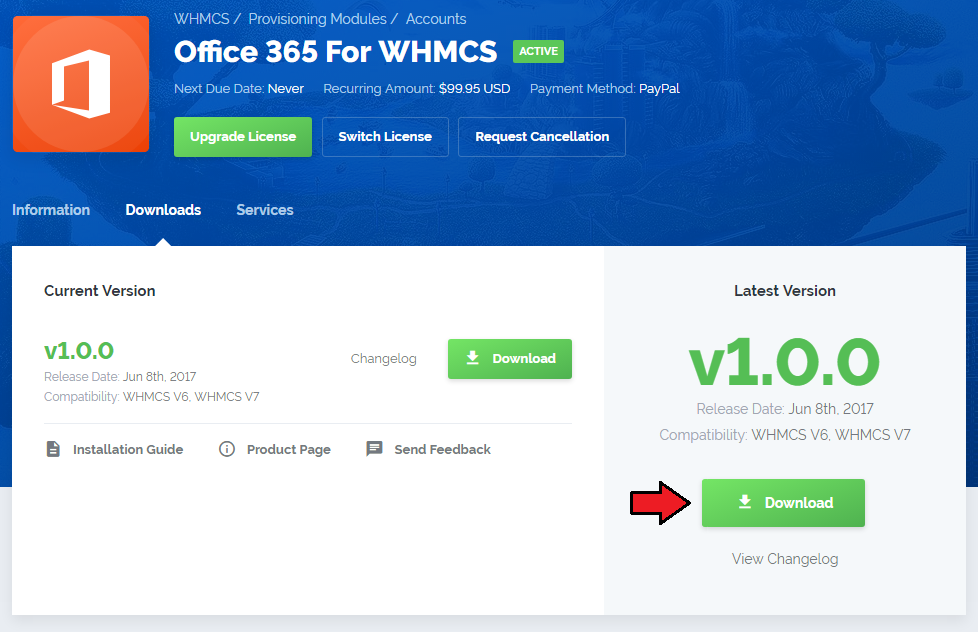Screen dimensions: 978x632
Task: Click the Latest Version release date line
Action: [x=785, y=409]
